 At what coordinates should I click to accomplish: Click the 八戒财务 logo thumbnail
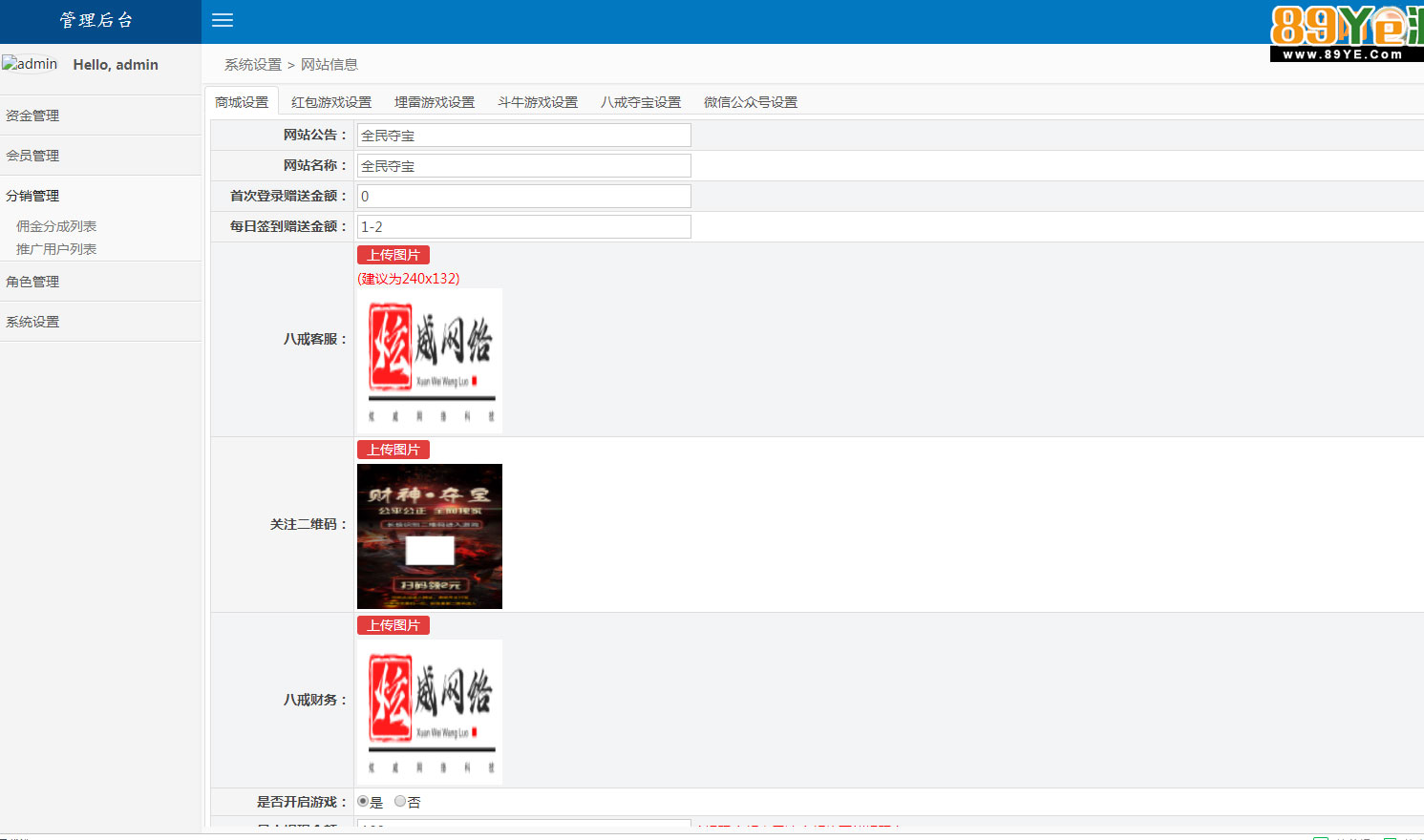tap(430, 712)
